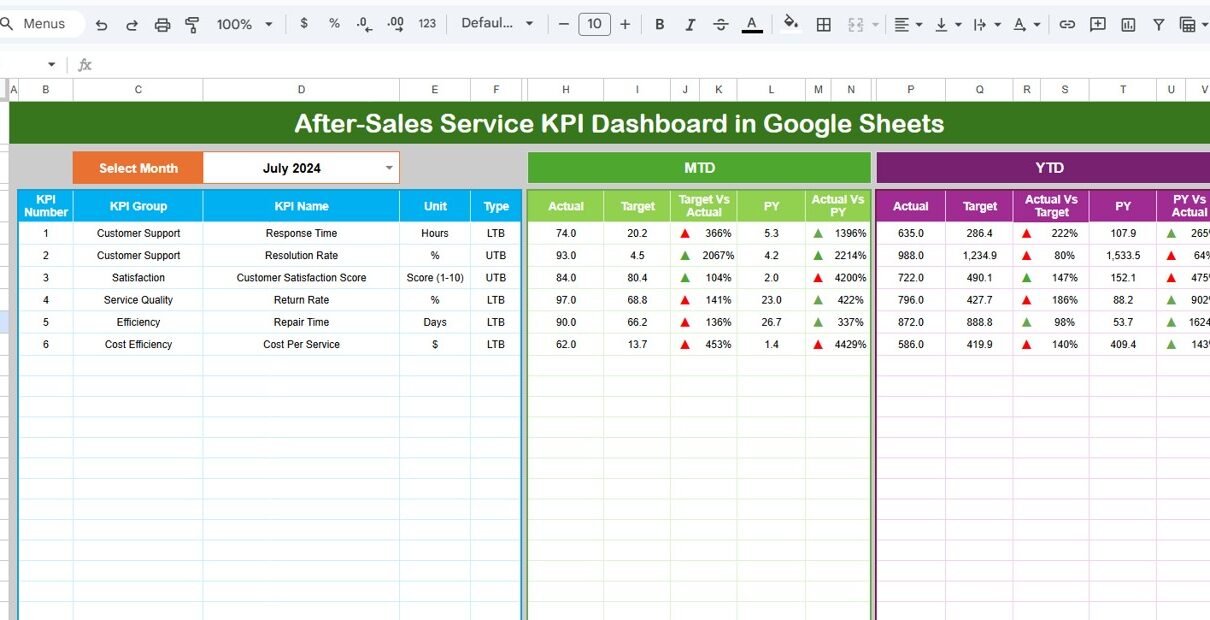Open the horizontal align menu

(x=907, y=24)
